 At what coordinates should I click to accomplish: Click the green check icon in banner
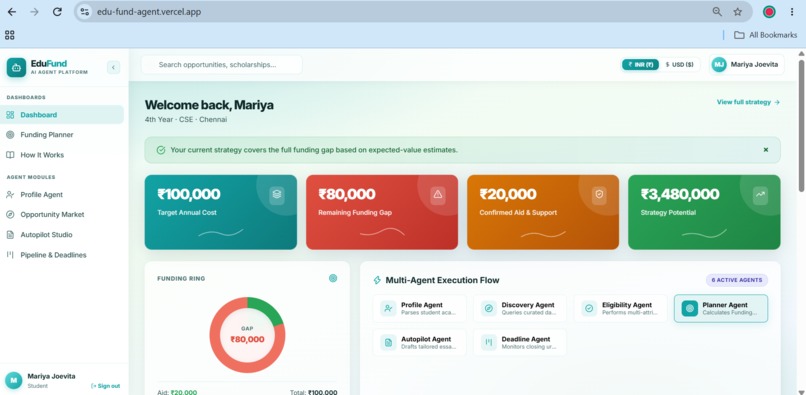(161, 150)
